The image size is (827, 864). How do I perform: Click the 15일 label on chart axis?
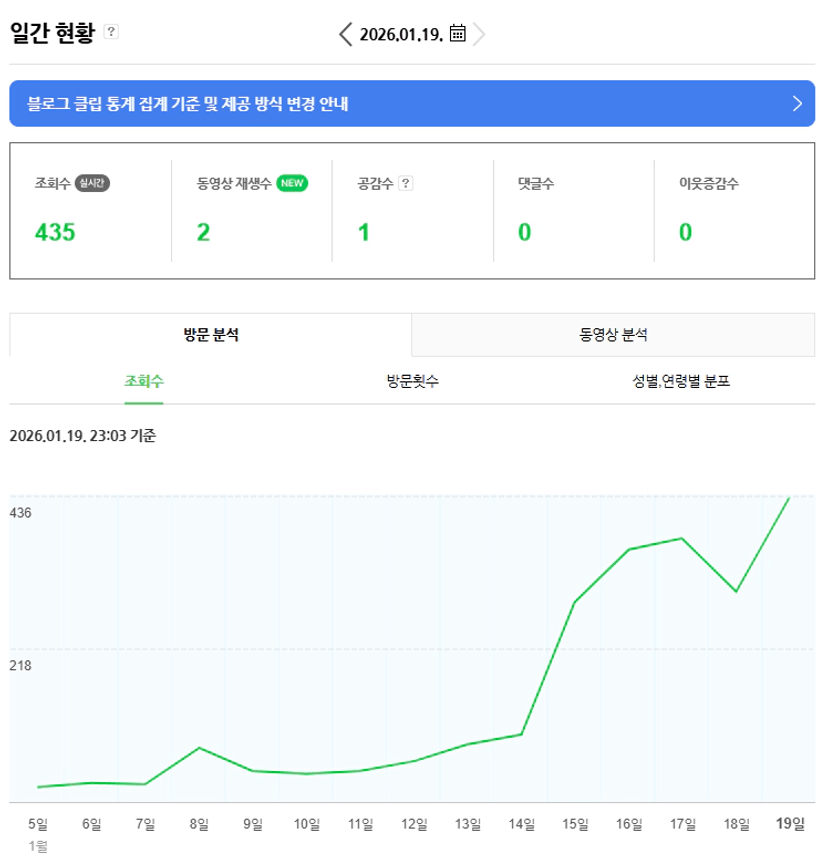click(x=575, y=824)
